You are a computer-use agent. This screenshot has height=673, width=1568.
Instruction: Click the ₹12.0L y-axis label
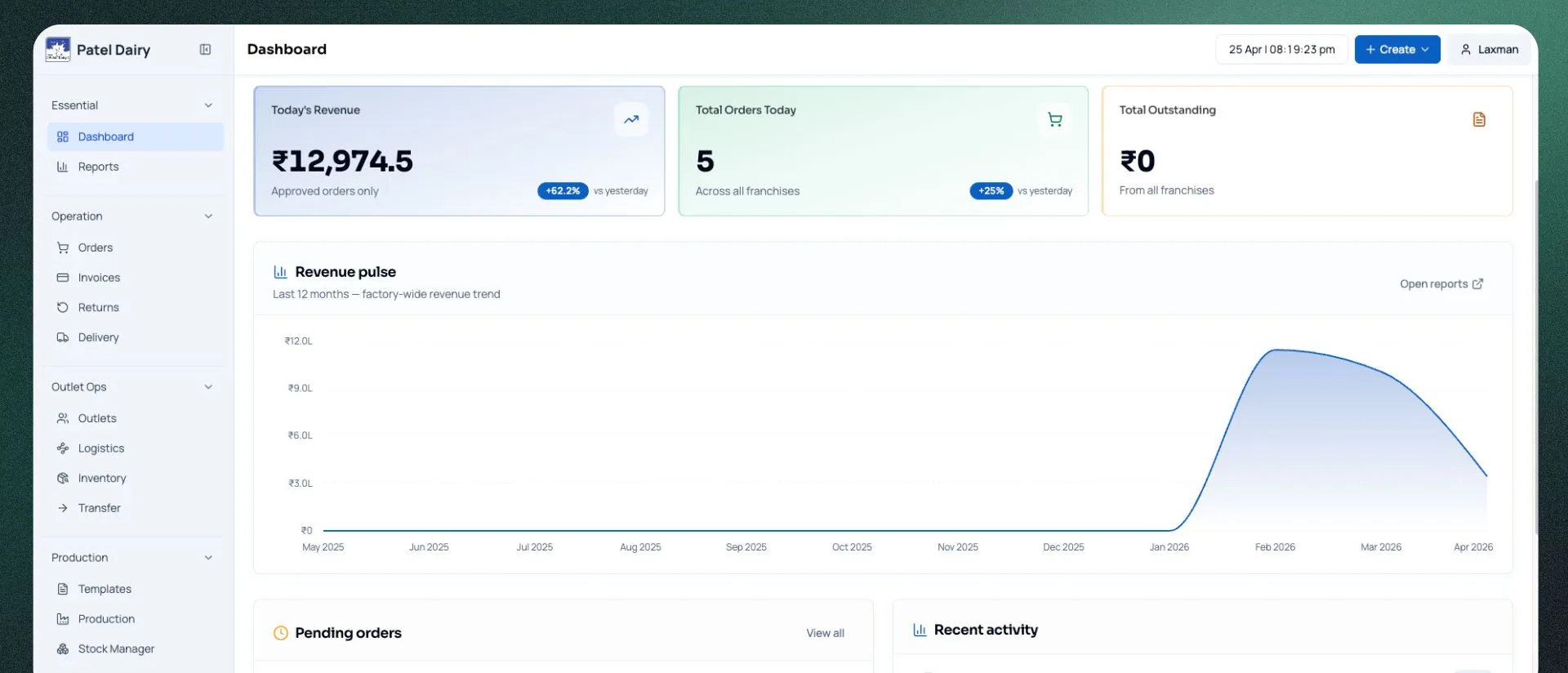coord(298,341)
